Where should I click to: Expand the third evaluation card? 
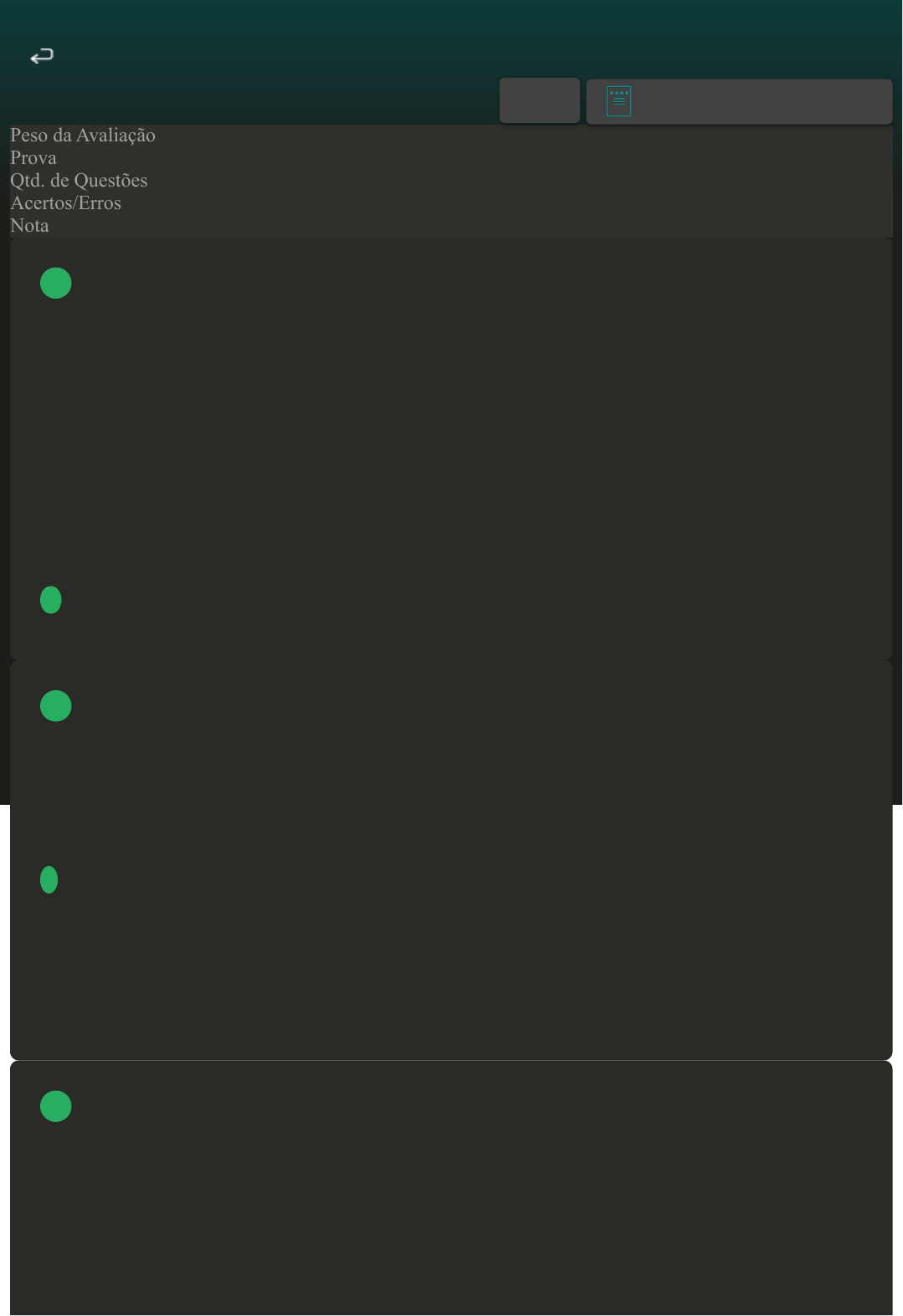[451, 1188]
